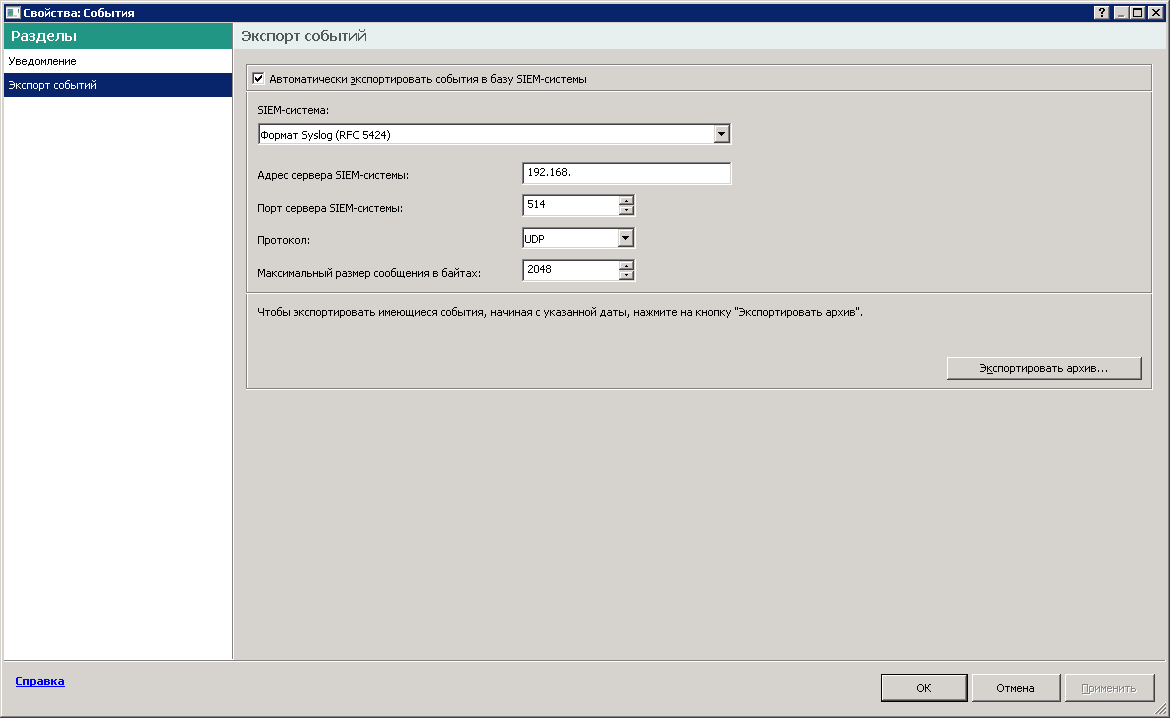Click the SIEM server address field
The image size is (1170, 718).
point(626,173)
